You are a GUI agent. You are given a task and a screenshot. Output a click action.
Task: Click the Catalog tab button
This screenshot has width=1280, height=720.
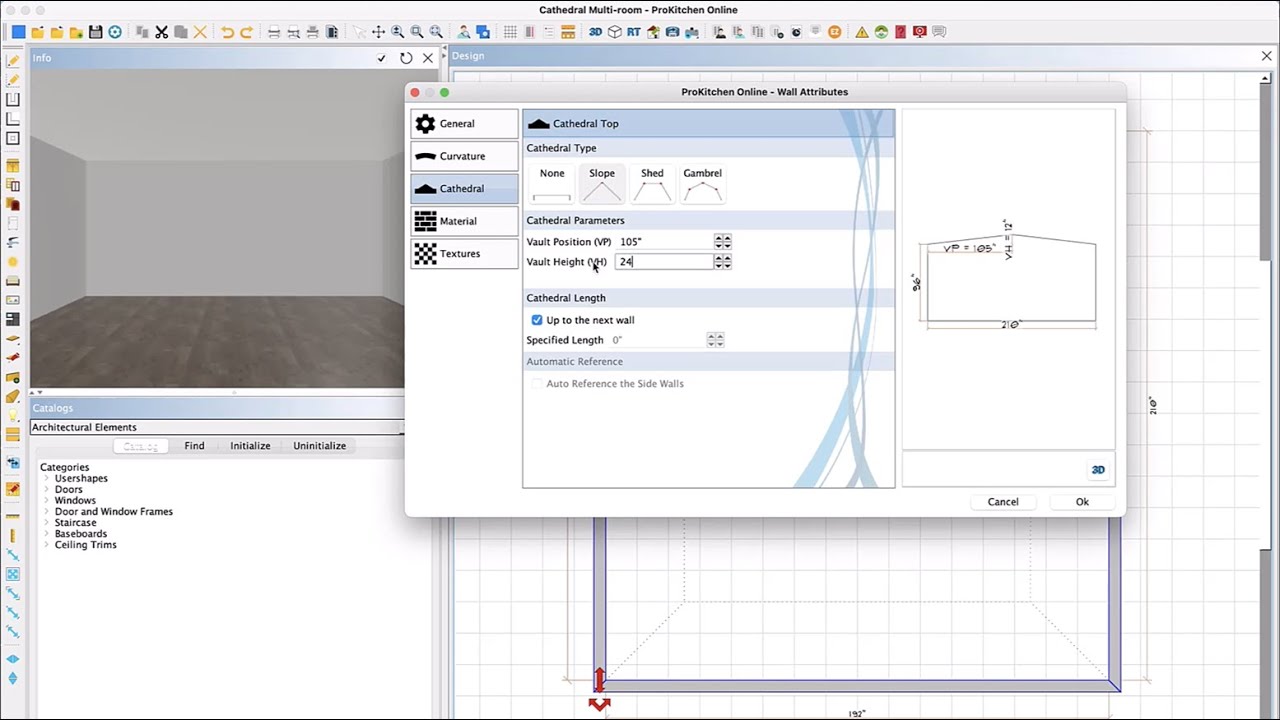coord(141,446)
